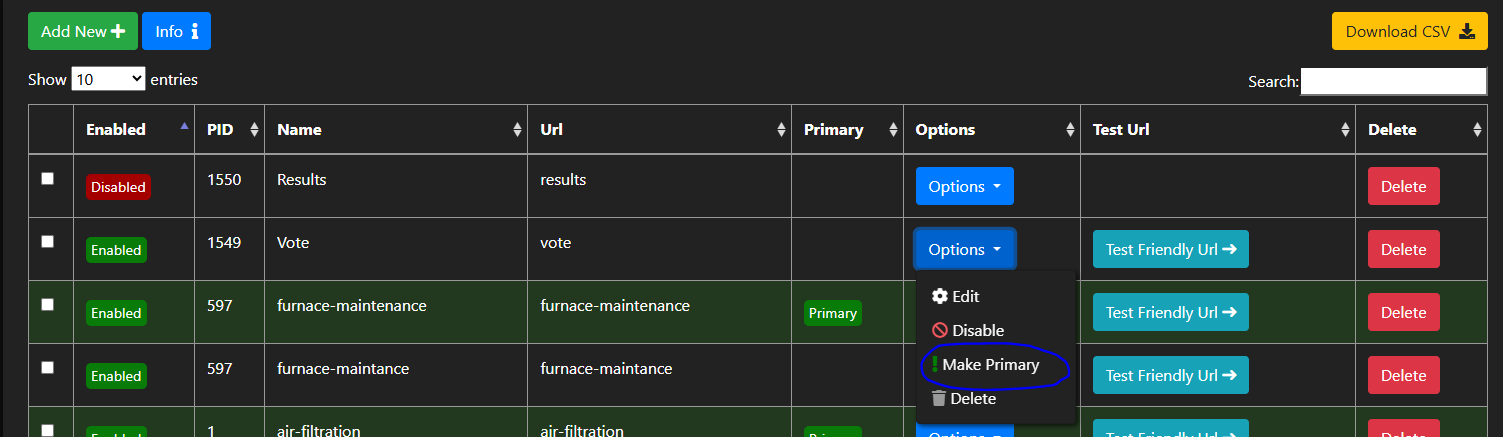Click the gear icon beside Edit
This screenshot has width=1503, height=437.
tap(940, 297)
